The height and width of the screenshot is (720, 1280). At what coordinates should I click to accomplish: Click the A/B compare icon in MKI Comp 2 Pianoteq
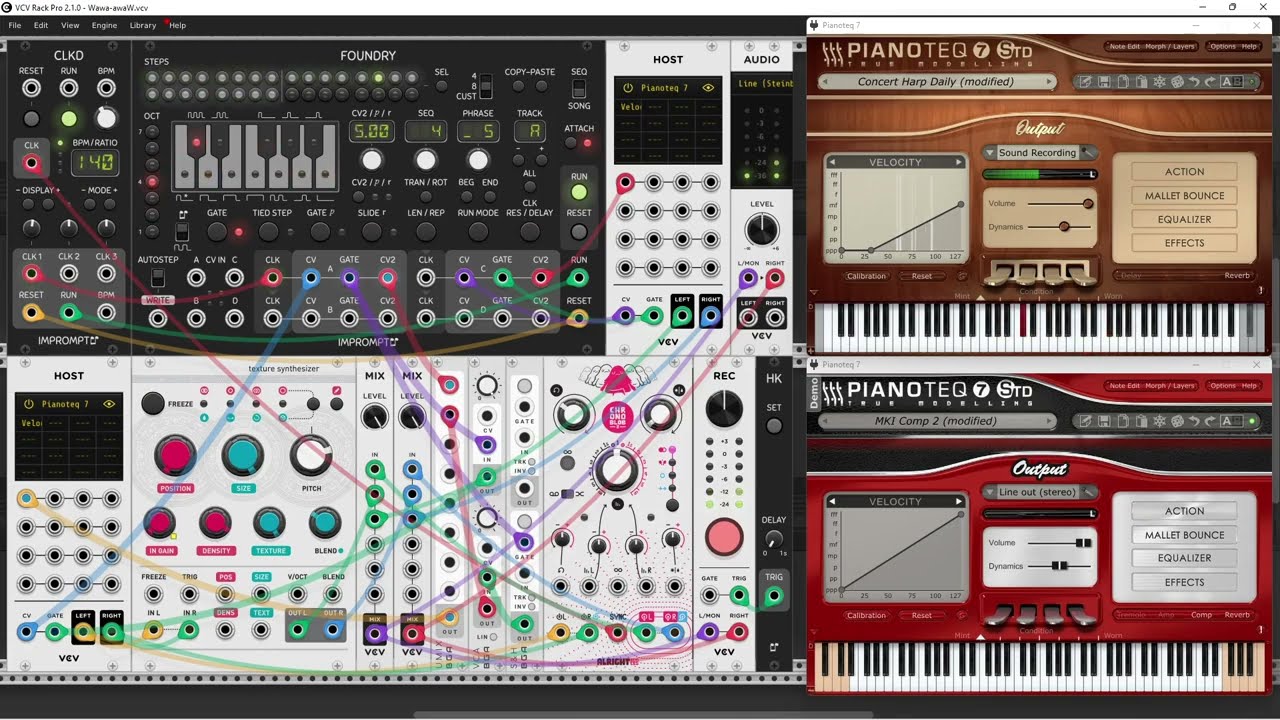tap(1232, 421)
